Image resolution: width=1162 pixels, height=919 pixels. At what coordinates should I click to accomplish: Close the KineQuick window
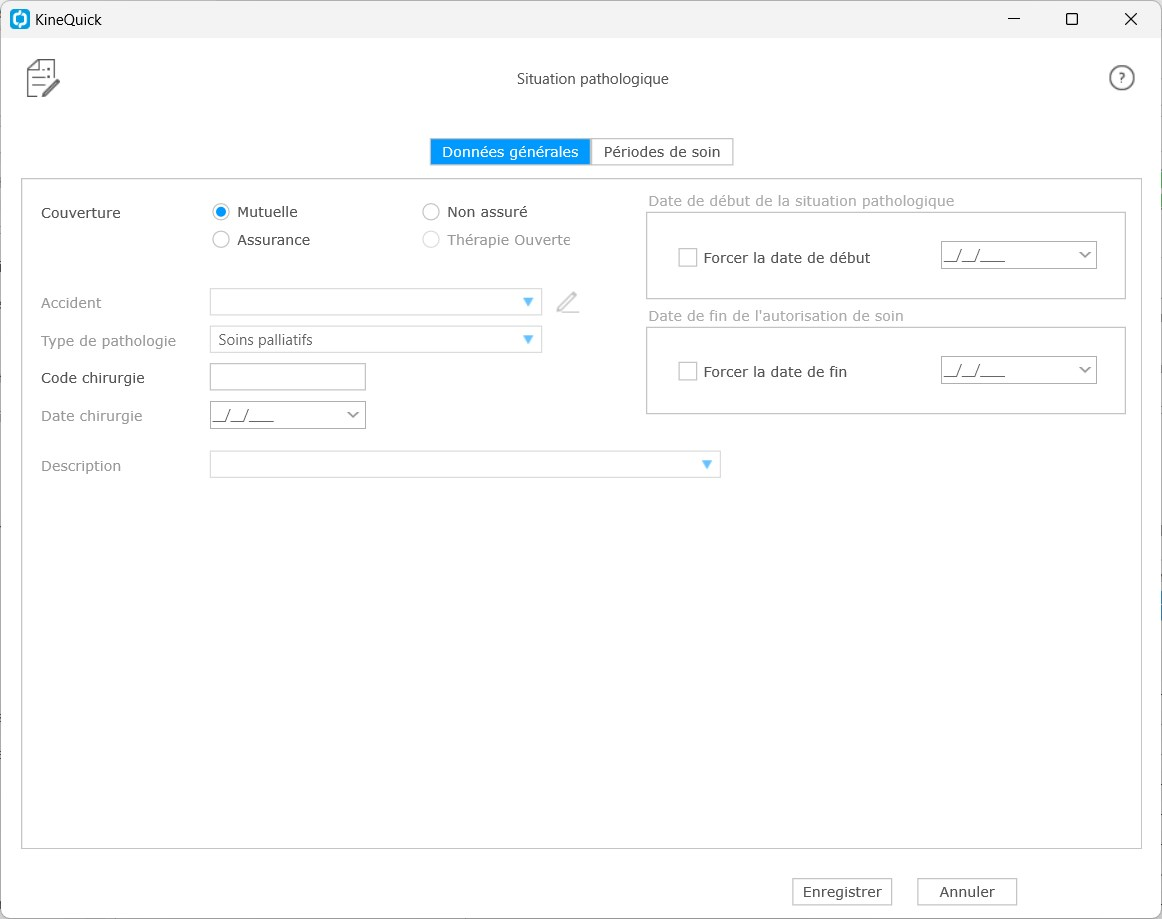coord(1131,19)
